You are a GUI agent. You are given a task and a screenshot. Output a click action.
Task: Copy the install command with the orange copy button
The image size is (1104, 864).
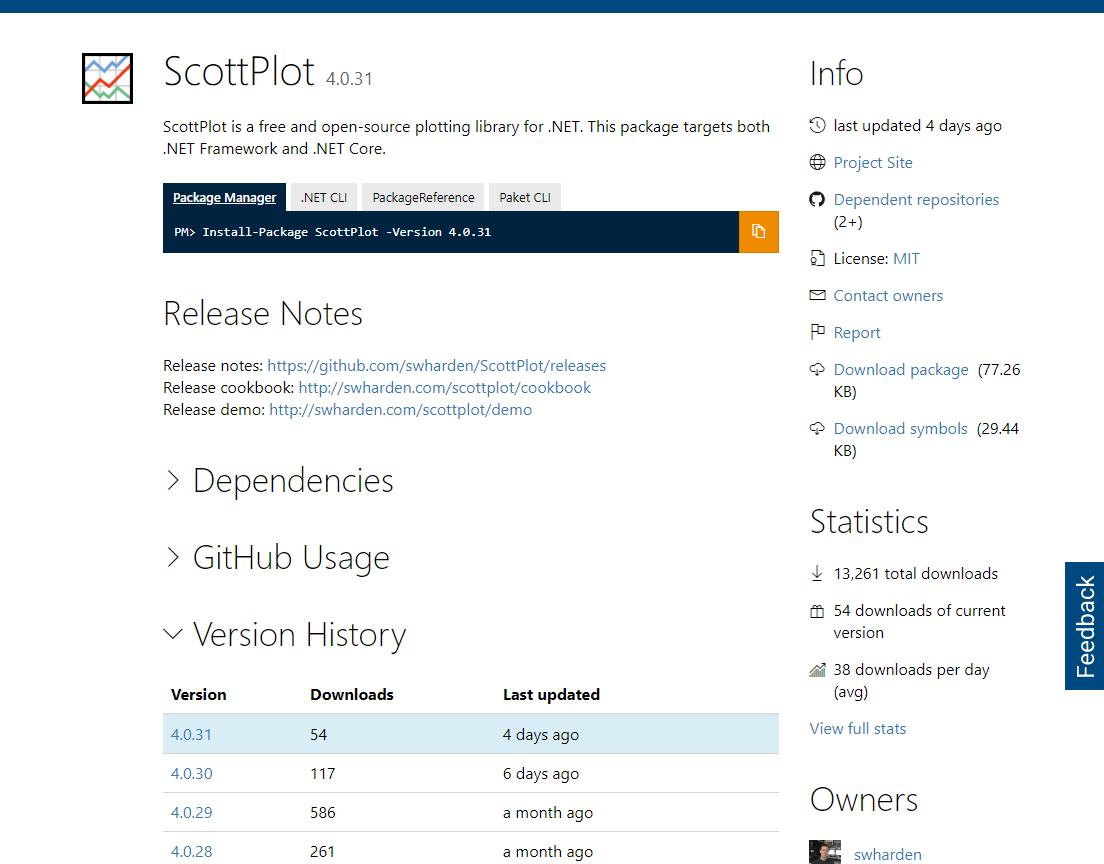click(x=758, y=232)
